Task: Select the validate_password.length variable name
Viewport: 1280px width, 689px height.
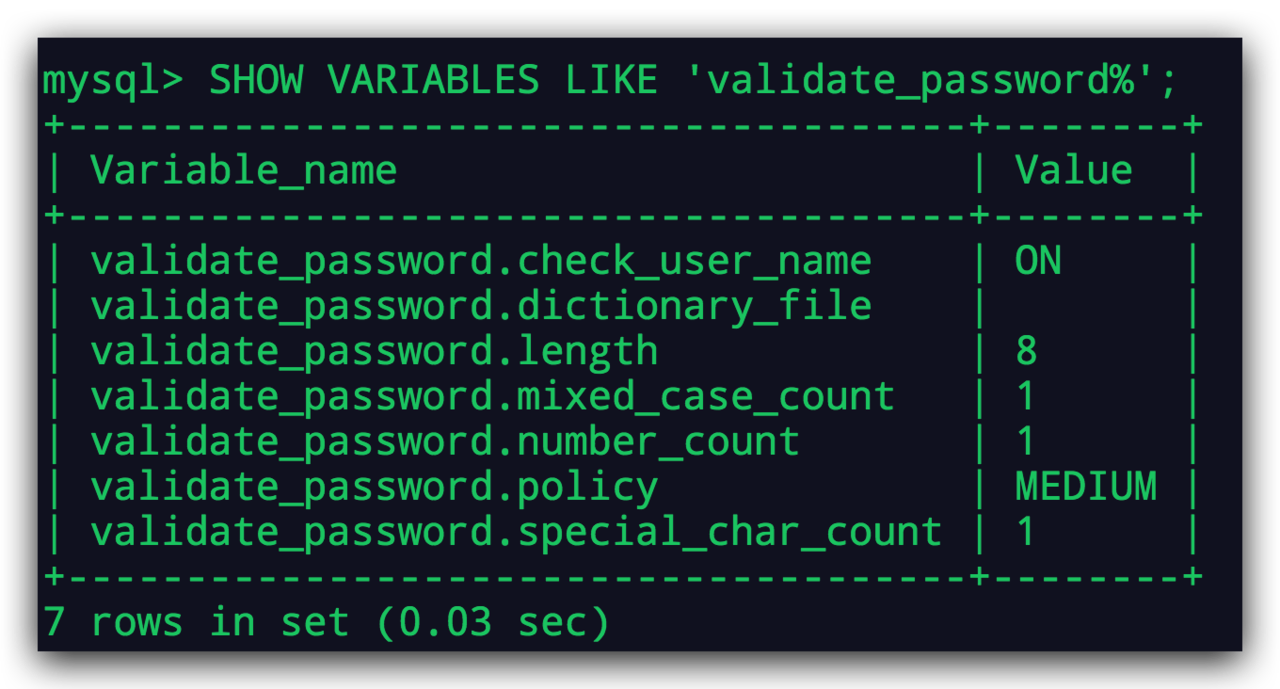Action: pyautogui.click(x=374, y=351)
